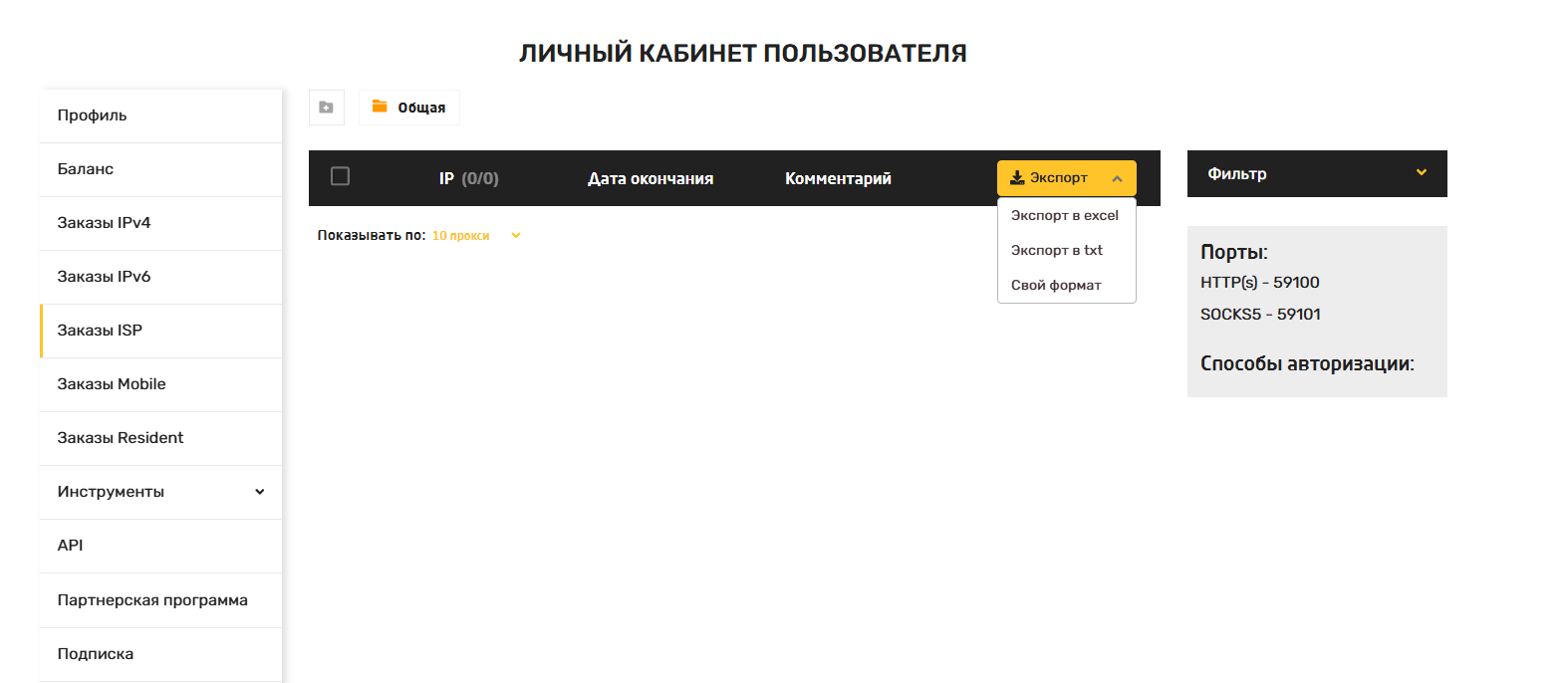This screenshot has height=683, width=1568.
Task: Click the chevron next to 10 прокси
Action: pyautogui.click(x=516, y=236)
